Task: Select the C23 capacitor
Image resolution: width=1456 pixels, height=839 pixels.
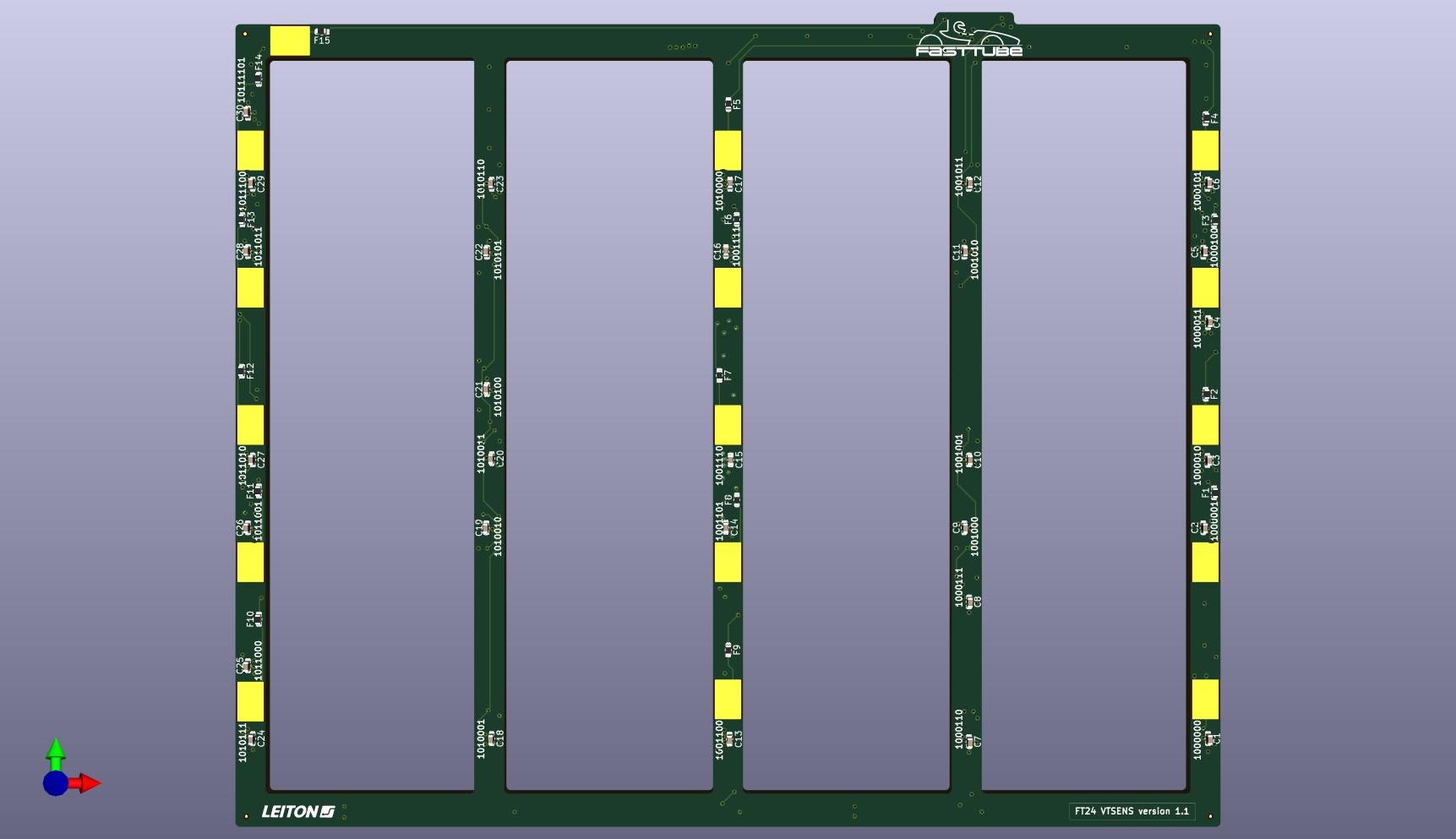Action: [x=493, y=183]
